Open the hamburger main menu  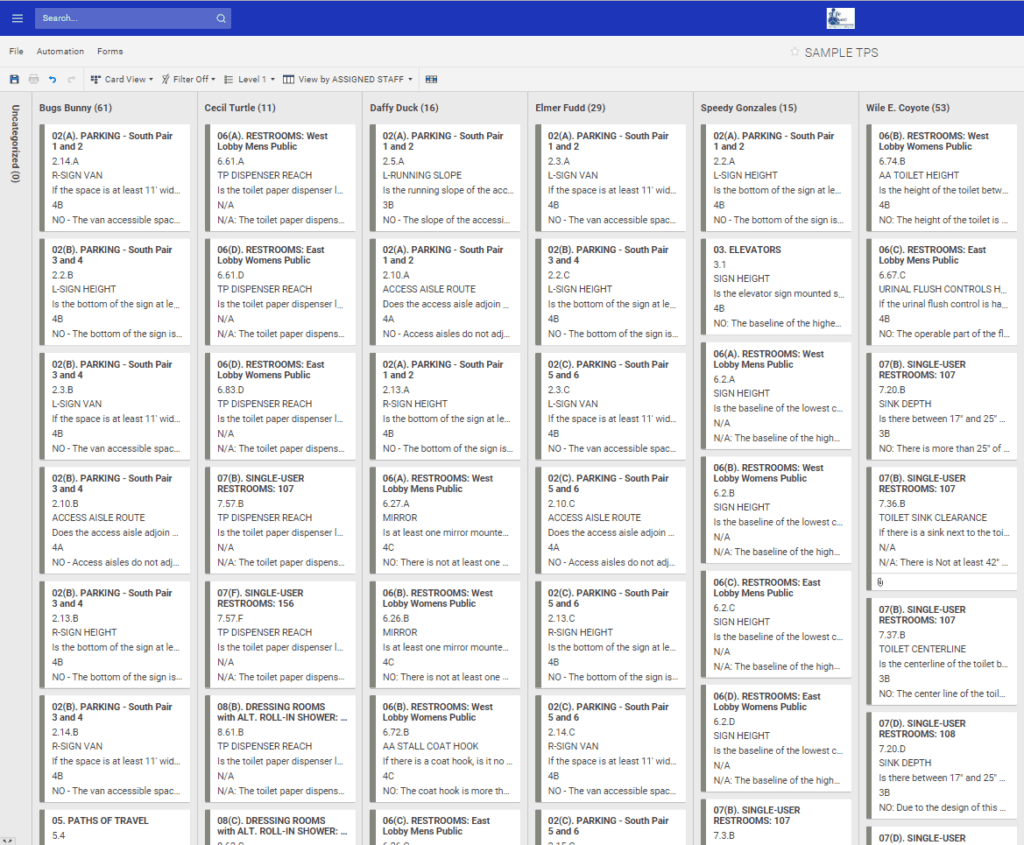[18, 18]
